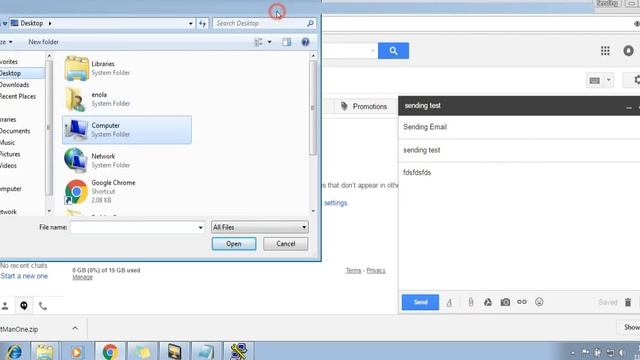Toggle the preview pane icon
Screen dimensions: 640x360
point(287,42)
